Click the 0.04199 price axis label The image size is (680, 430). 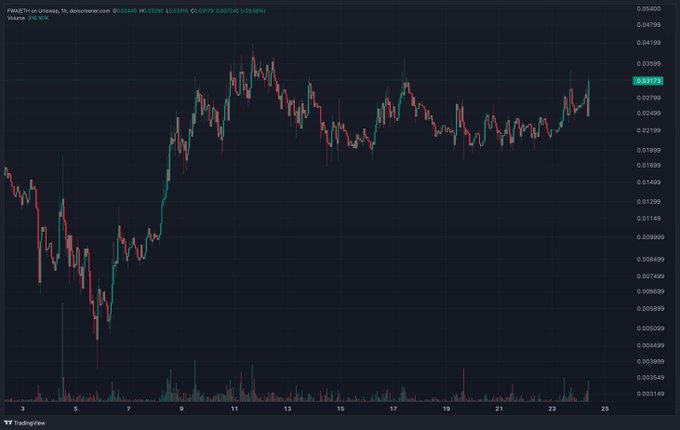pos(649,42)
